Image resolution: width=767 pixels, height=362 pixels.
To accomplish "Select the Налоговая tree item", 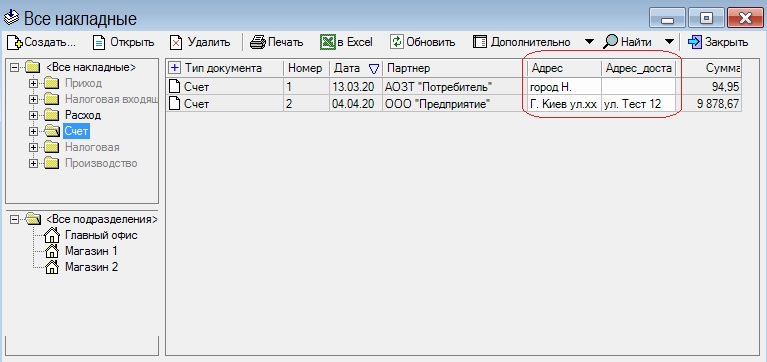I will 92,147.
